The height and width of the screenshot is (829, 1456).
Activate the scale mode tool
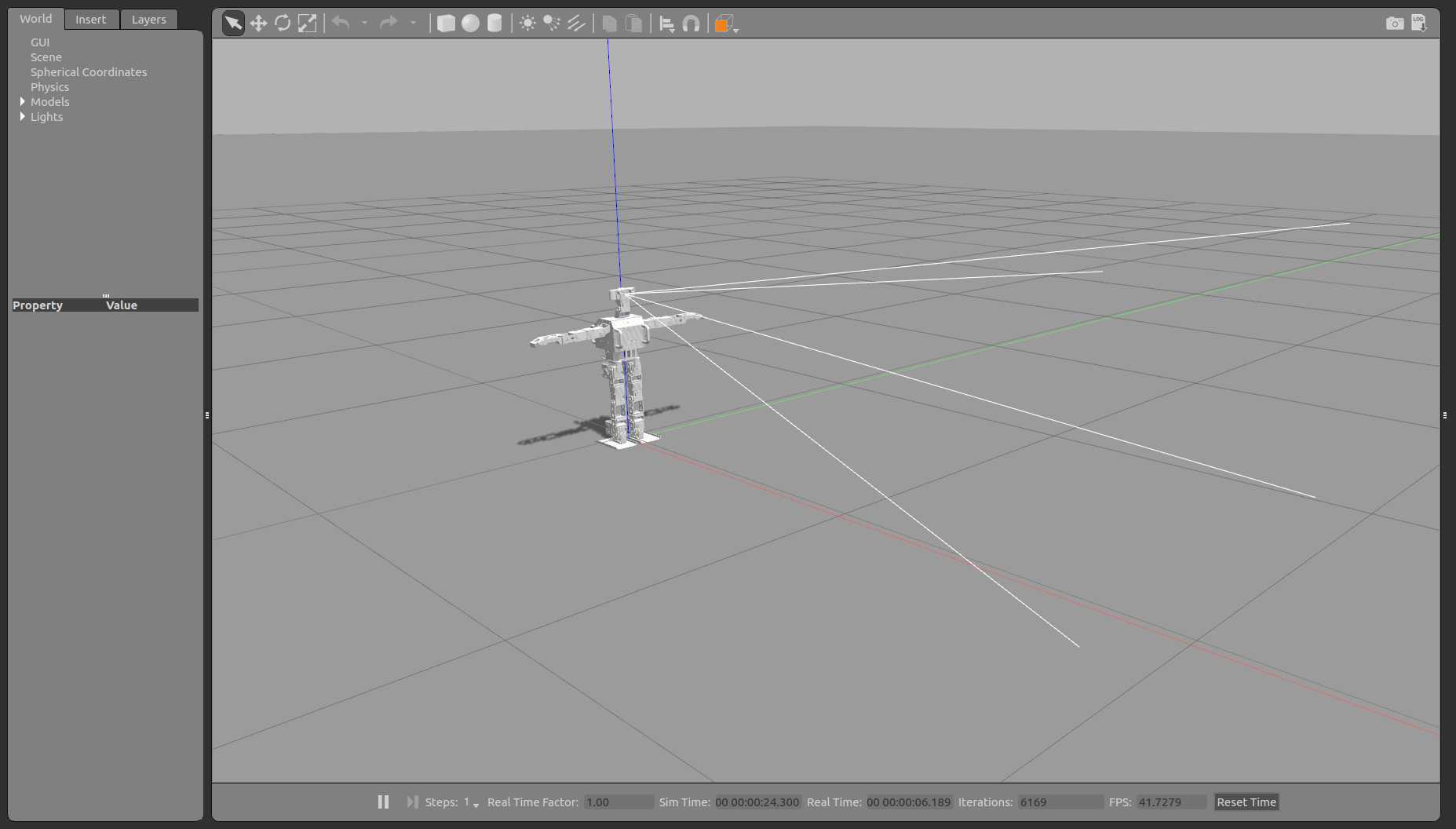pyautogui.click(x=307, y=24)
